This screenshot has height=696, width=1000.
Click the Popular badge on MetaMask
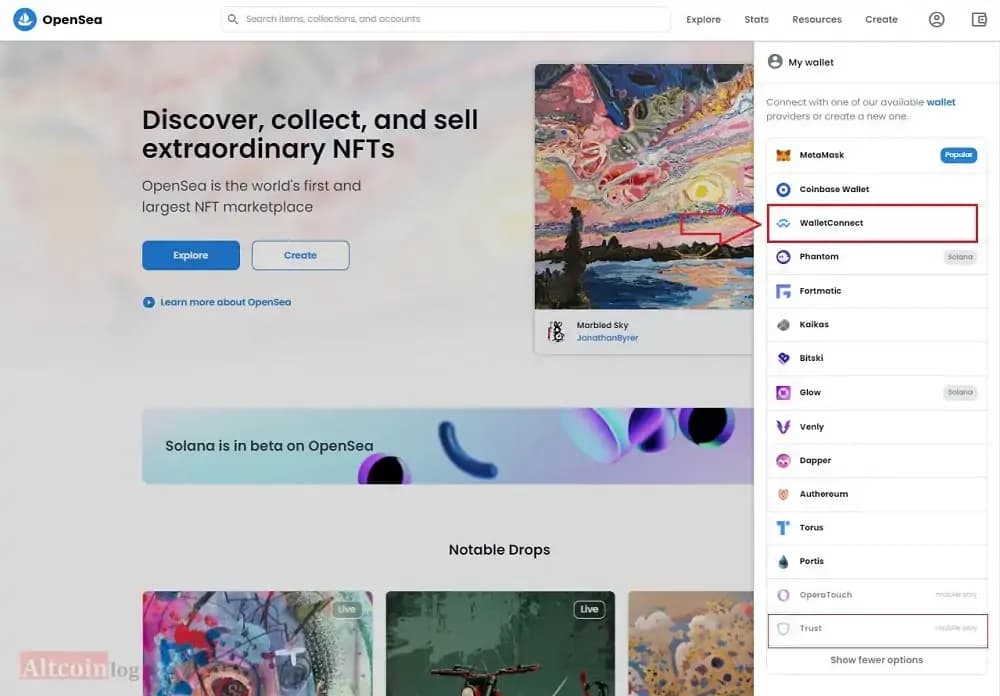pyautogui.click(x=959, y=155)
